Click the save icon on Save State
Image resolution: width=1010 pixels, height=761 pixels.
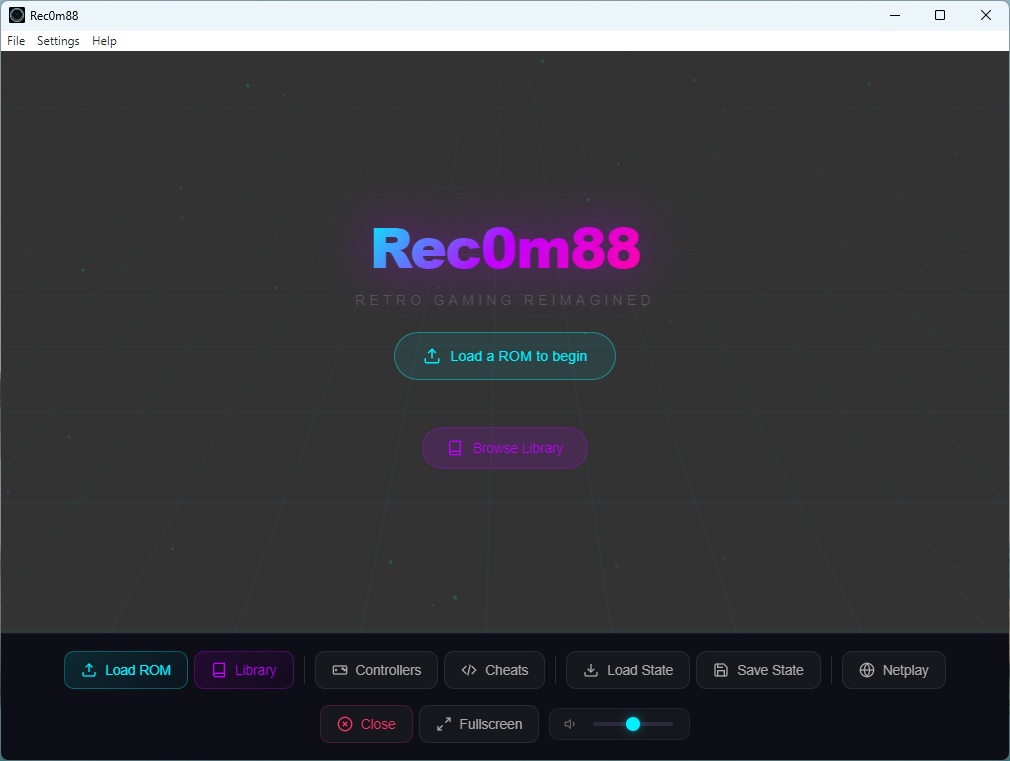click(x=722, y=670)
